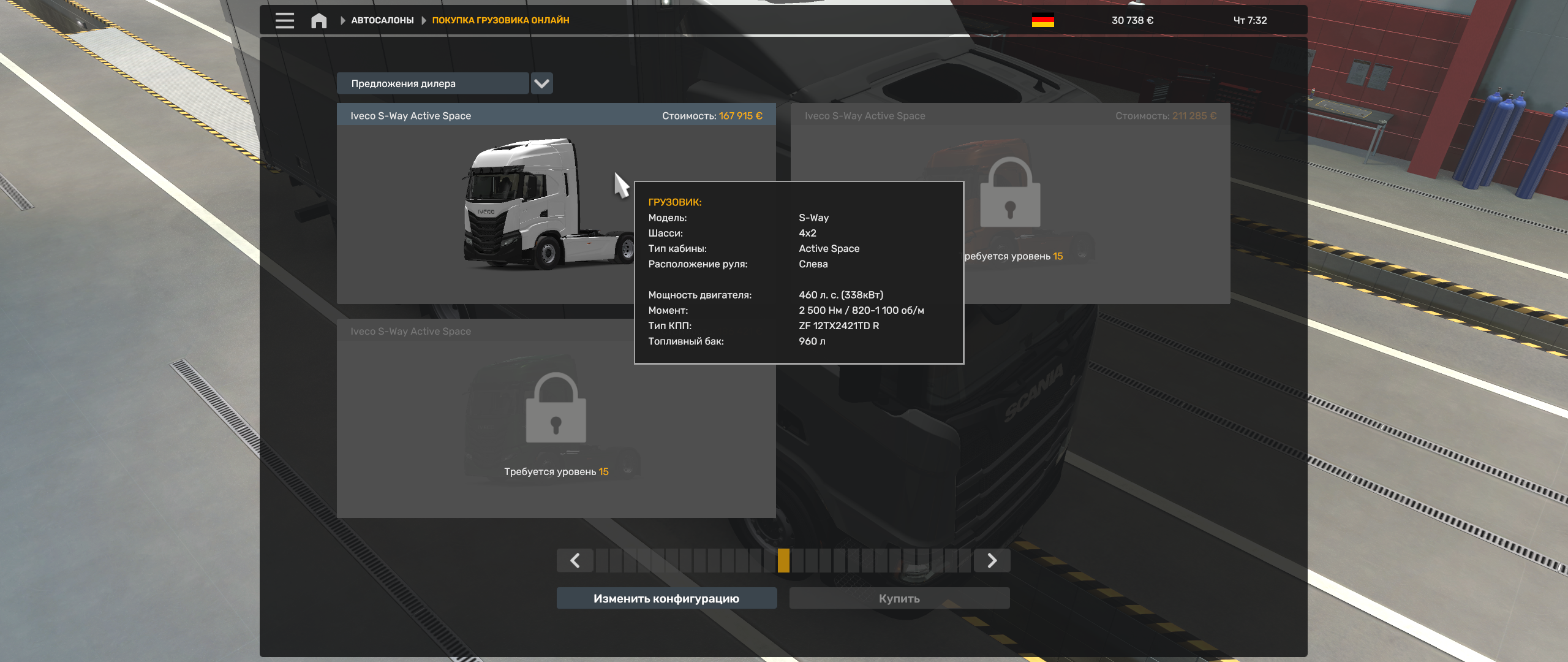Select the page segment right after the orange one
This screenshot has width=1568, height=662.
pos(797,560)
